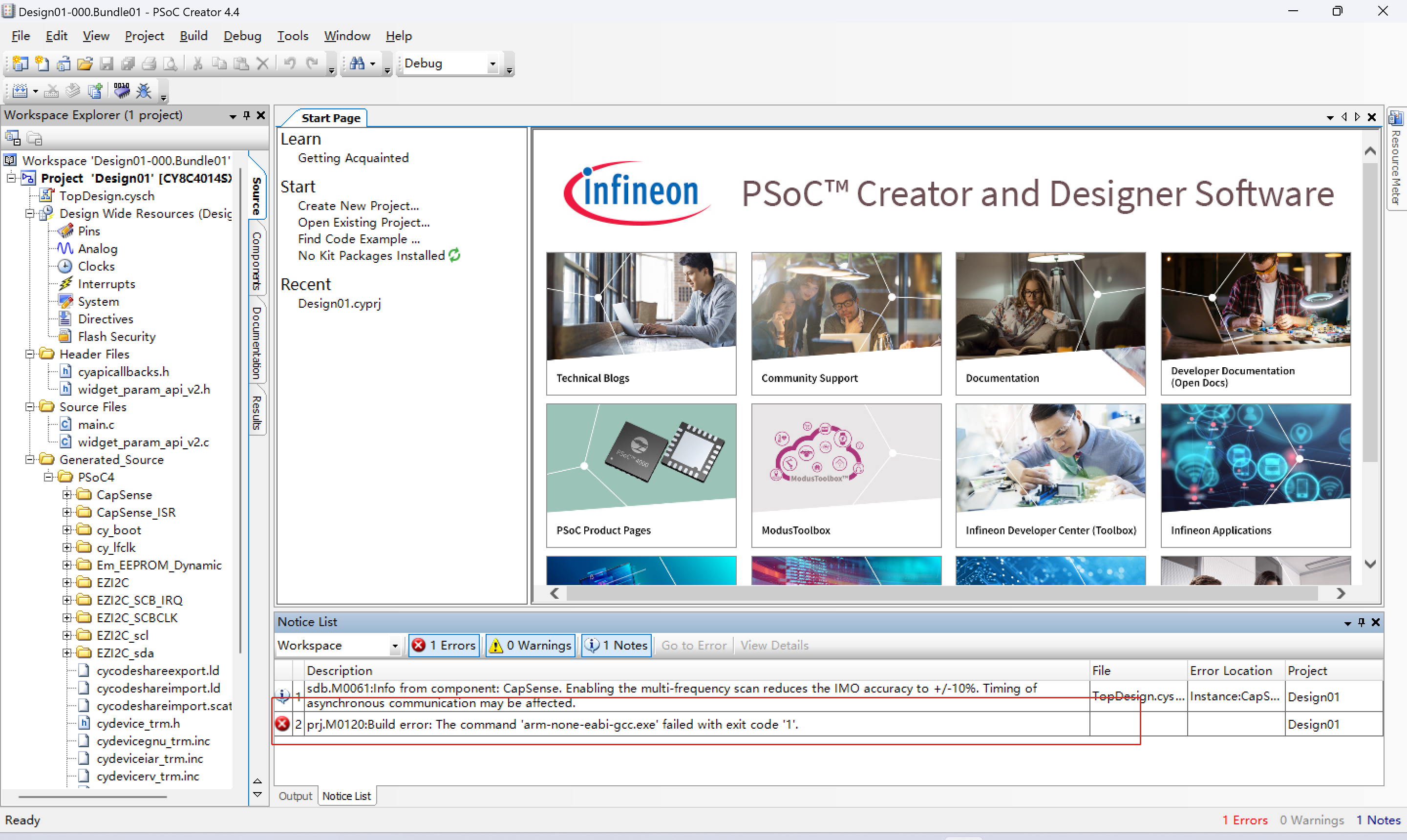1407x840 pixels.
Task: Collapse the Project Design01 node
Action: pyautogui.click(x=11, y=178)
